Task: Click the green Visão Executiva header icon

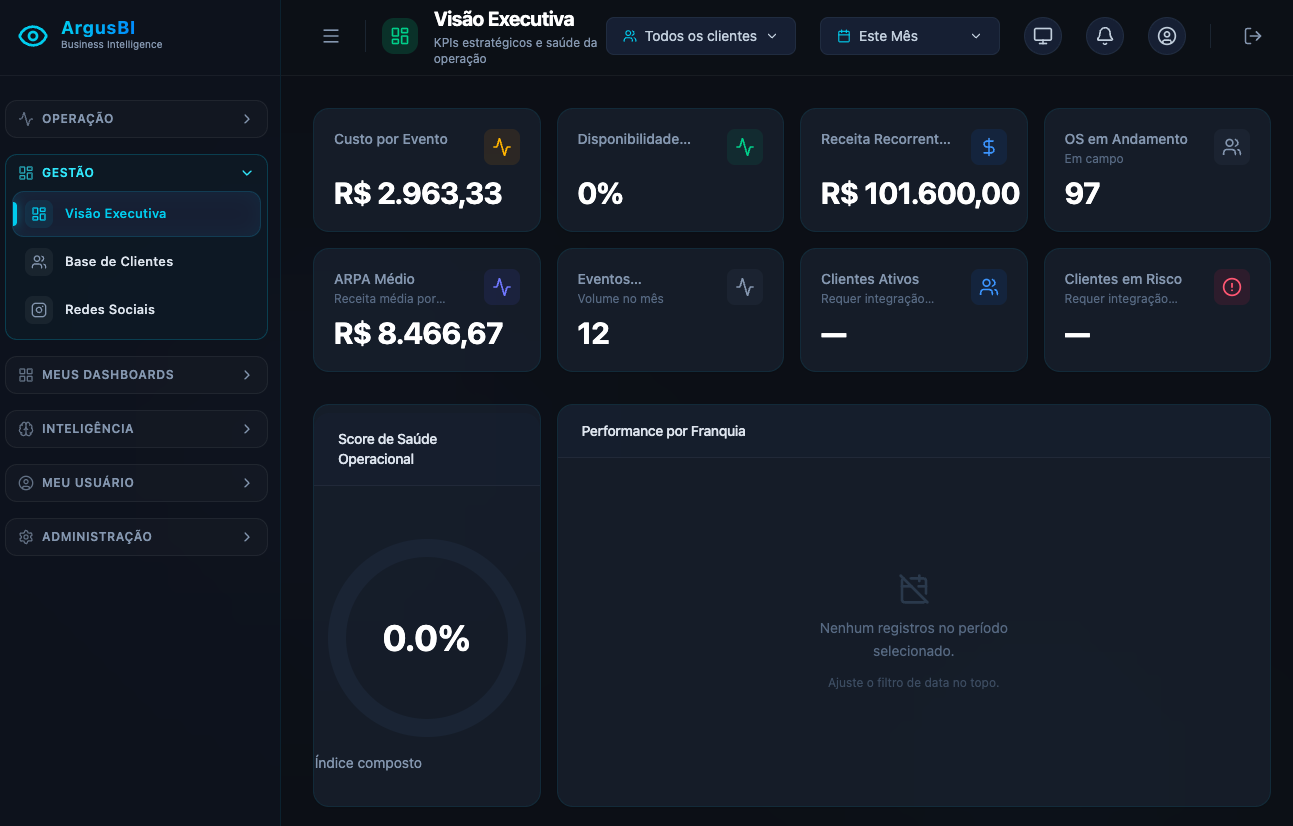Action: click(x=400, y=36)
